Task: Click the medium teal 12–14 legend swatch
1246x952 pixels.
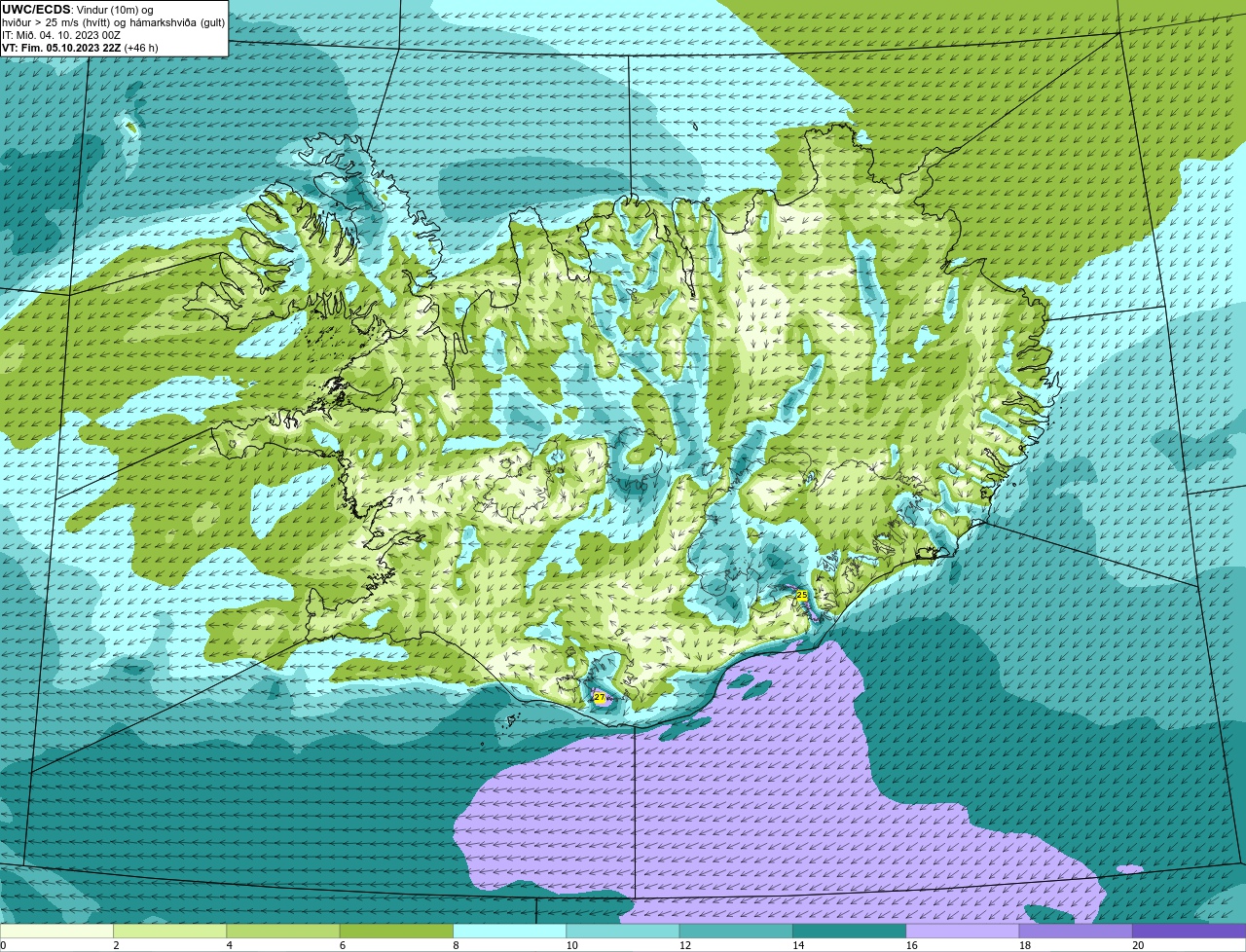Action: tap(736, 931)
